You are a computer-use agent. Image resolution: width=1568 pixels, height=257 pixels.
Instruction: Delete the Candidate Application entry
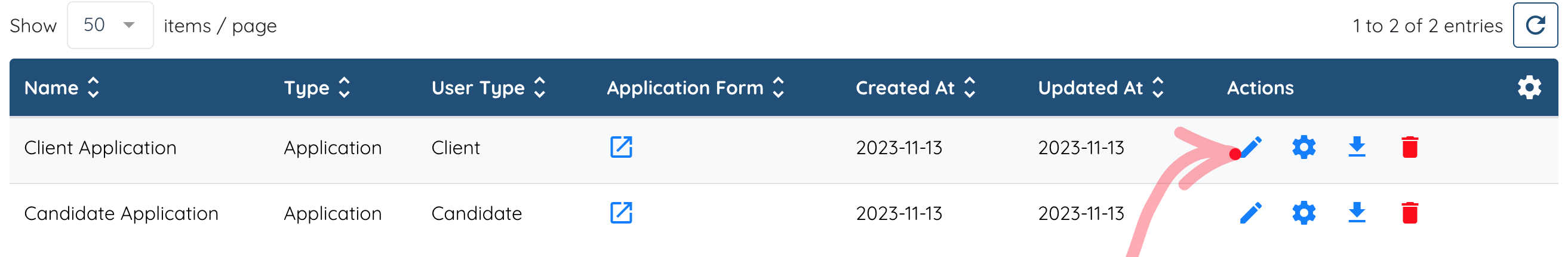click(x=1410, y=213)
